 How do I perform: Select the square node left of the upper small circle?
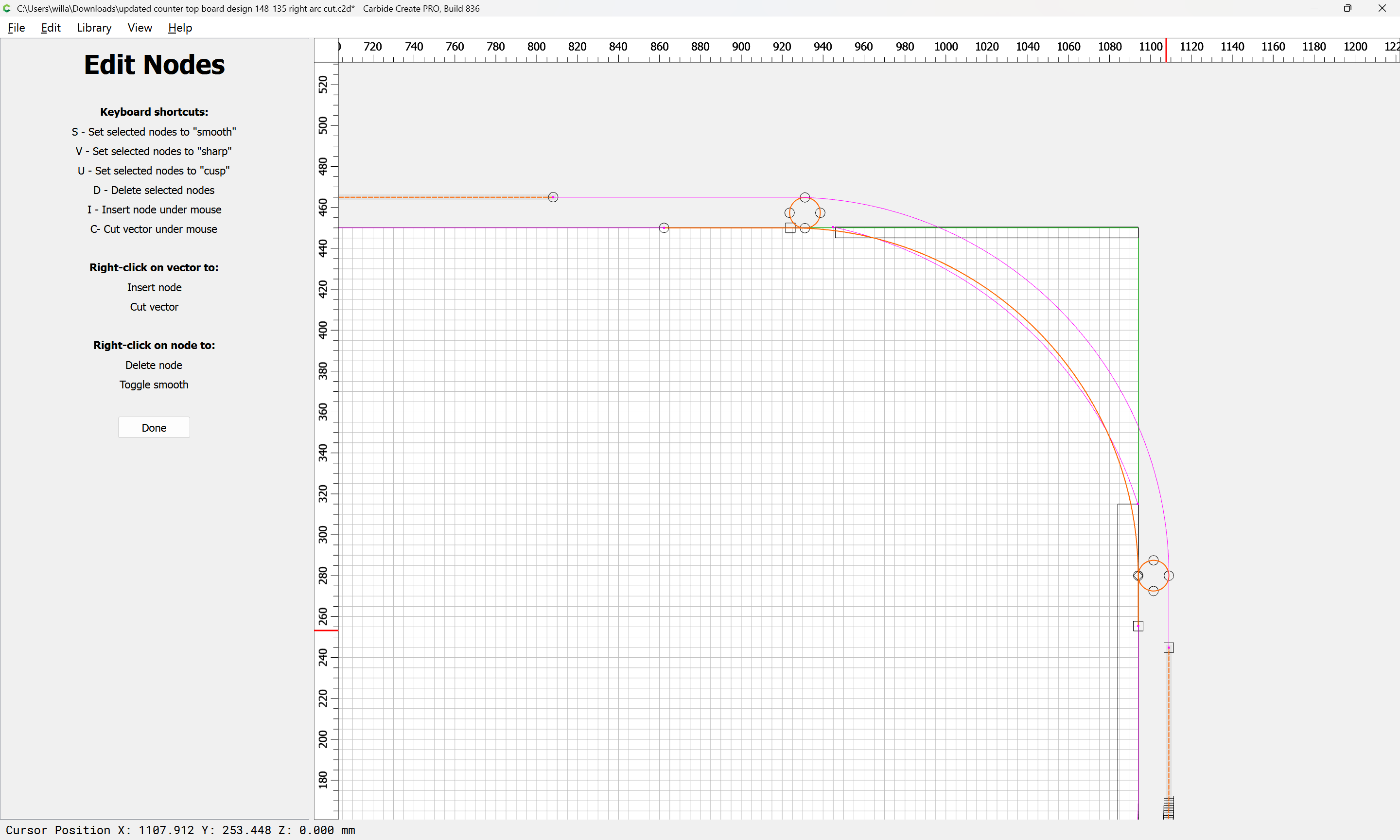790,228
